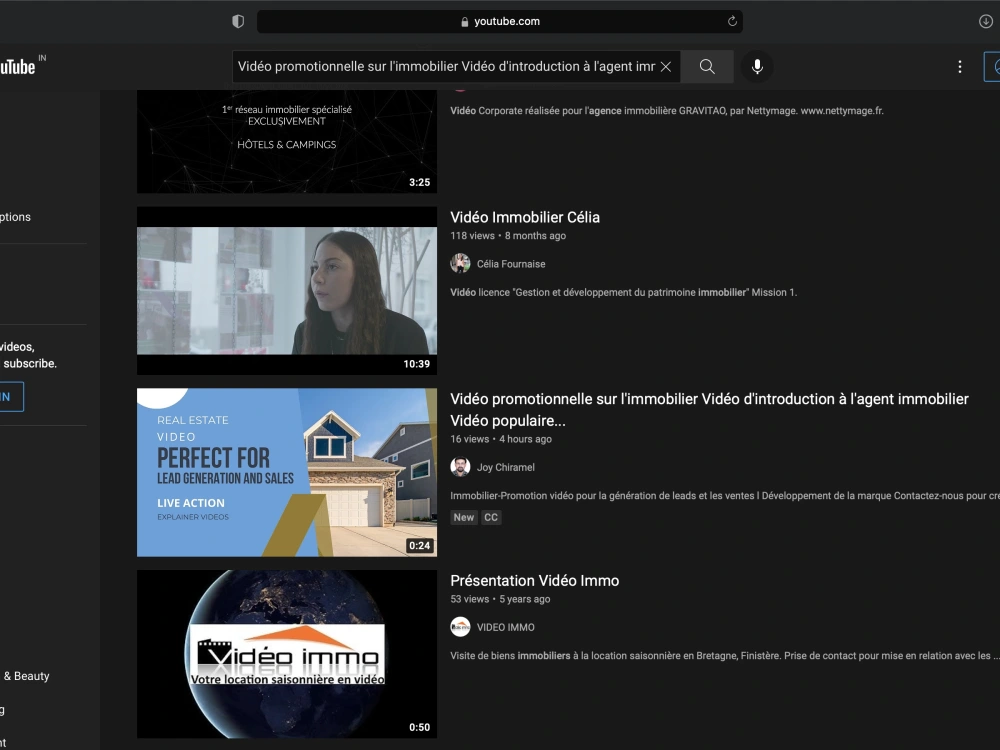
Task: Click Joy Chiramel channel avatar
Action: pos(460,467)
